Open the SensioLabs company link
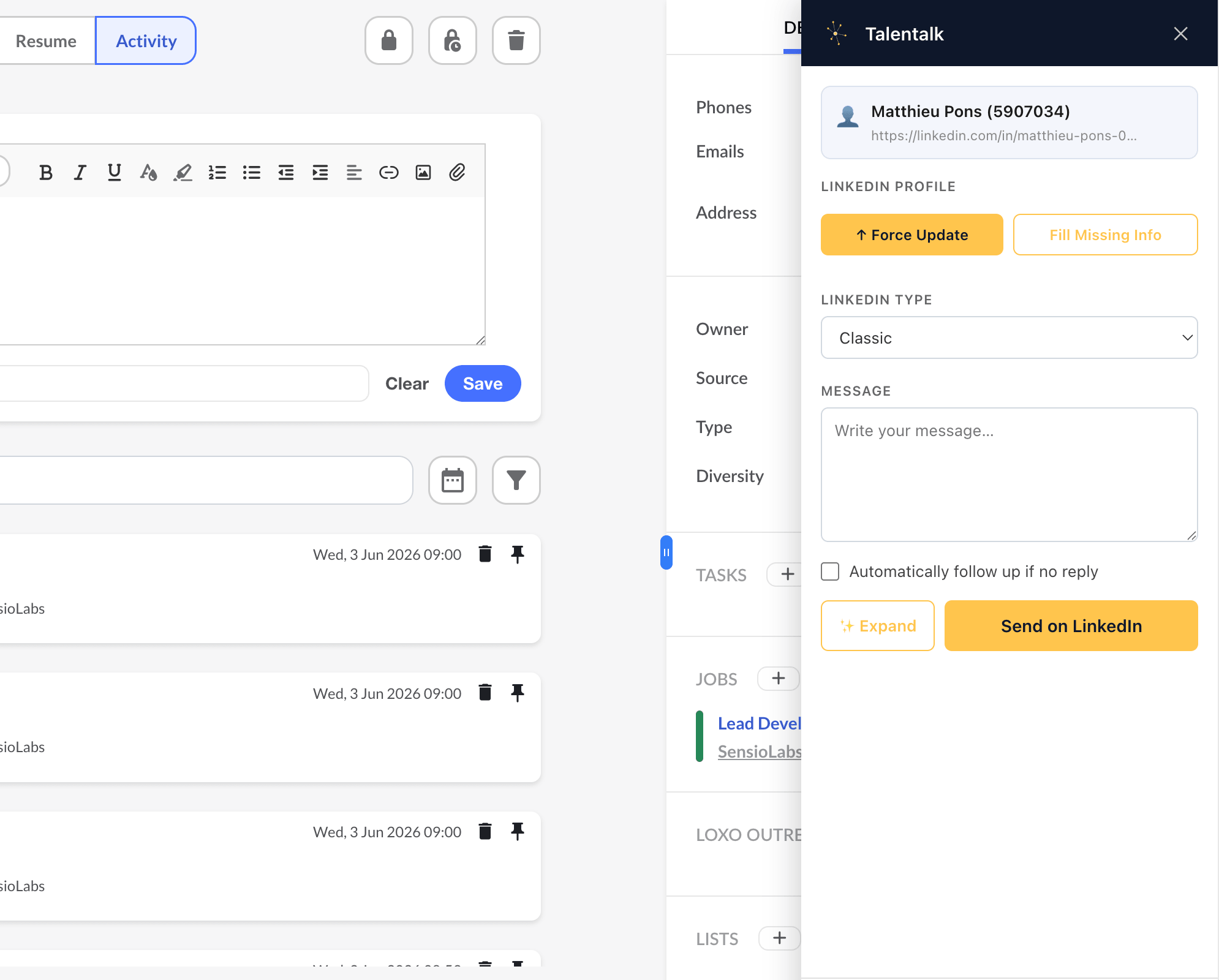Viewport: 1219px width, 980px height. pyautogui.click(x=760, y=752)
